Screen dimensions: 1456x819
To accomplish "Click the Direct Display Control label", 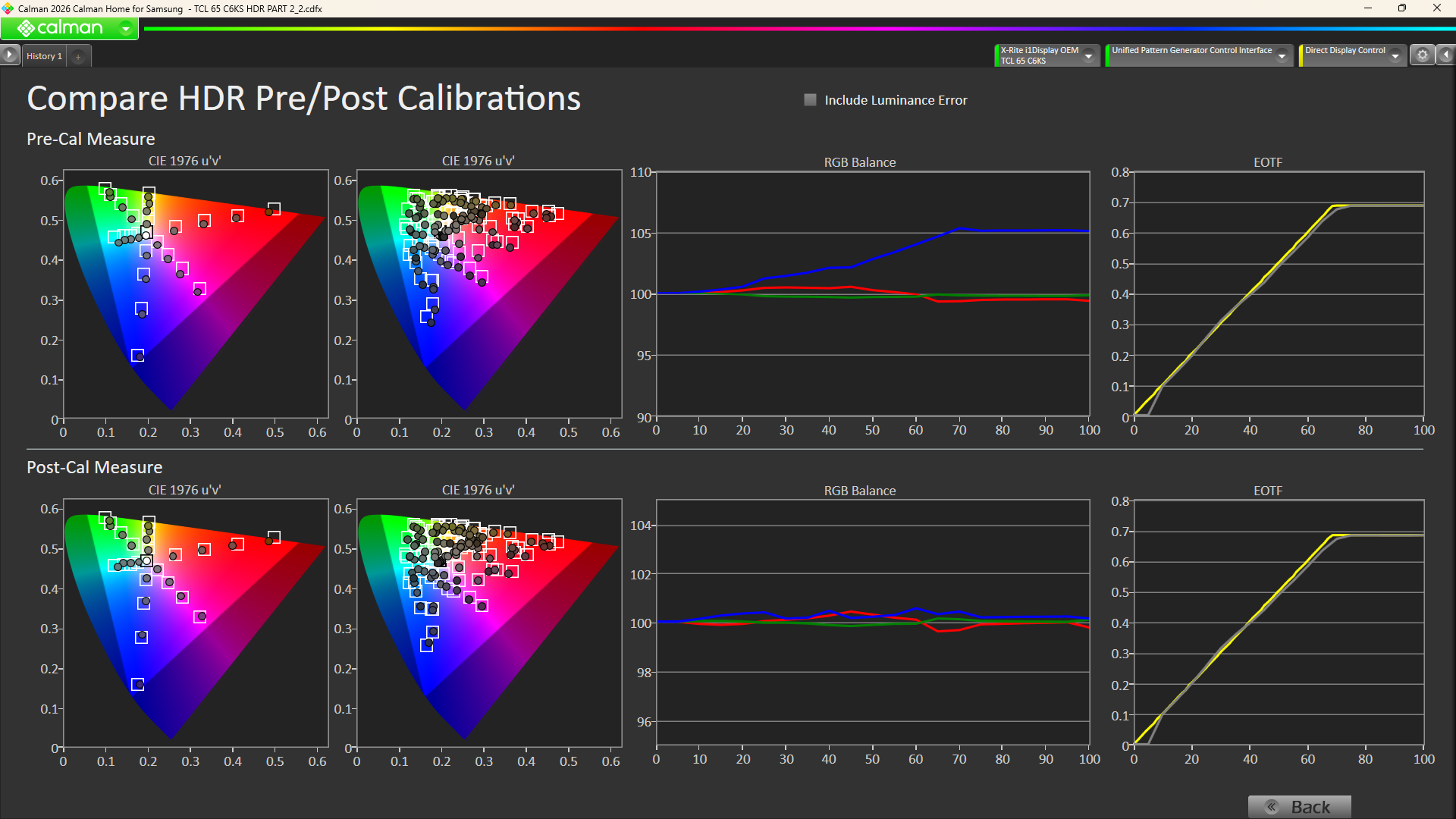I will click(1344, 51).
